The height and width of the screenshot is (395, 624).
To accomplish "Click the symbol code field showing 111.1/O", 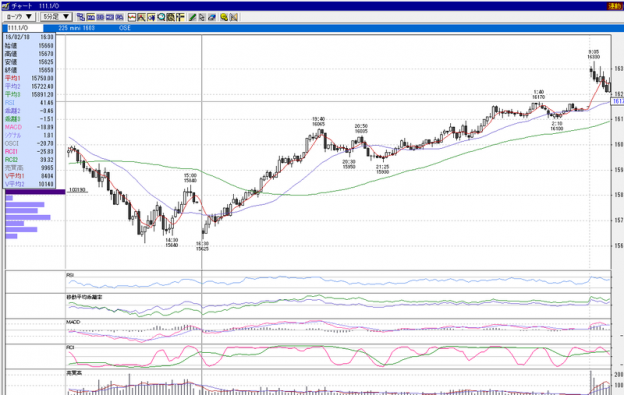I will click(x=23, y=28).
